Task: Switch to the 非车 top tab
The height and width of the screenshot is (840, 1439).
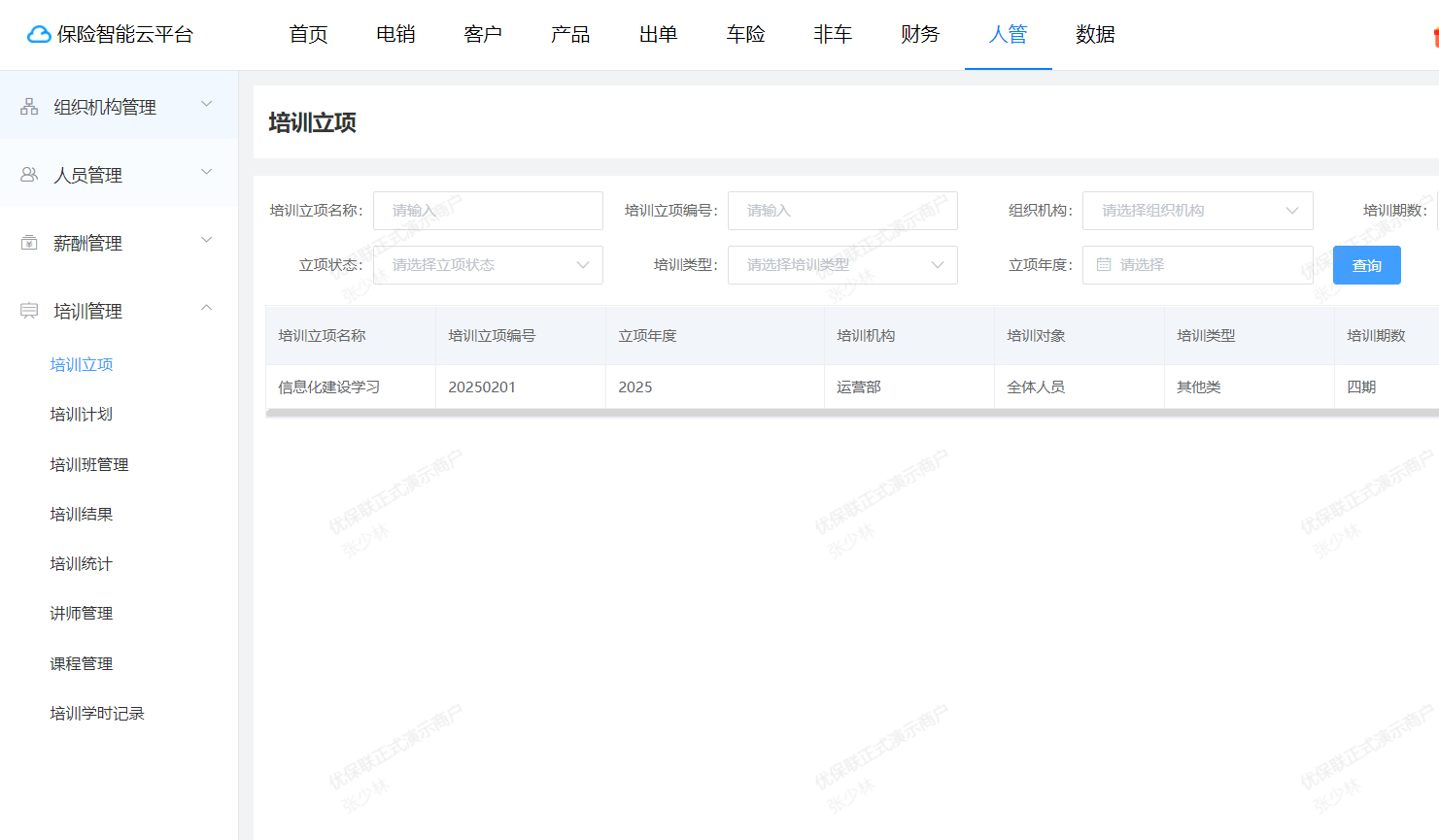Action: [x=834, y=34]
